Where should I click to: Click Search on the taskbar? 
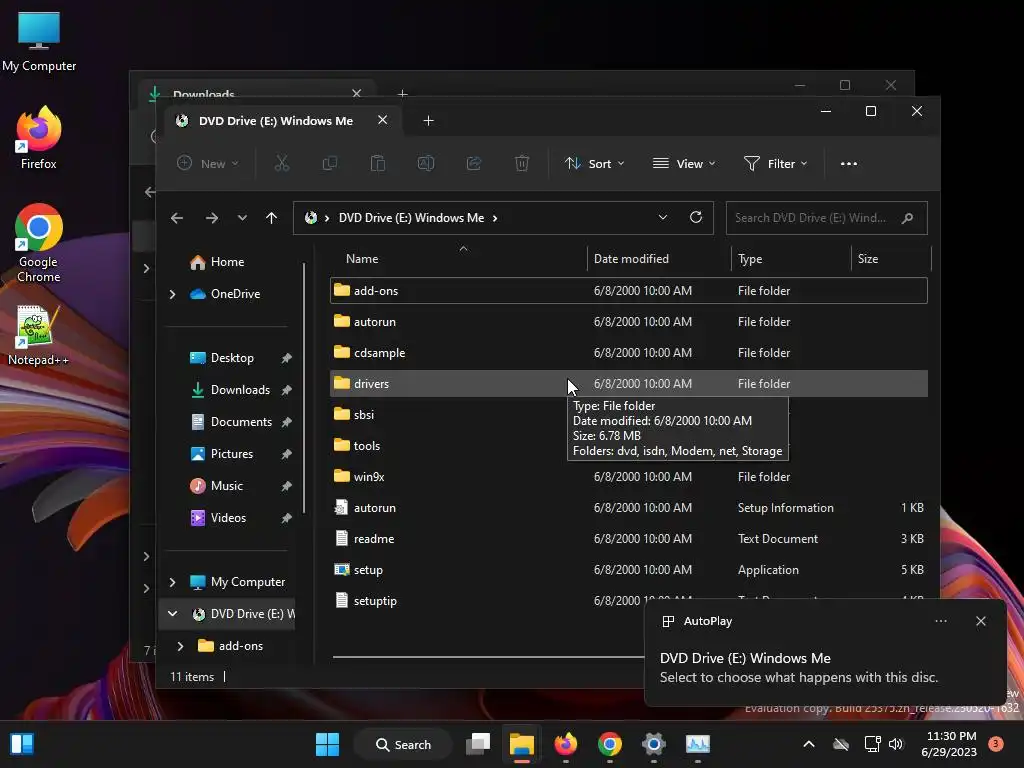(x=403, y=744)
